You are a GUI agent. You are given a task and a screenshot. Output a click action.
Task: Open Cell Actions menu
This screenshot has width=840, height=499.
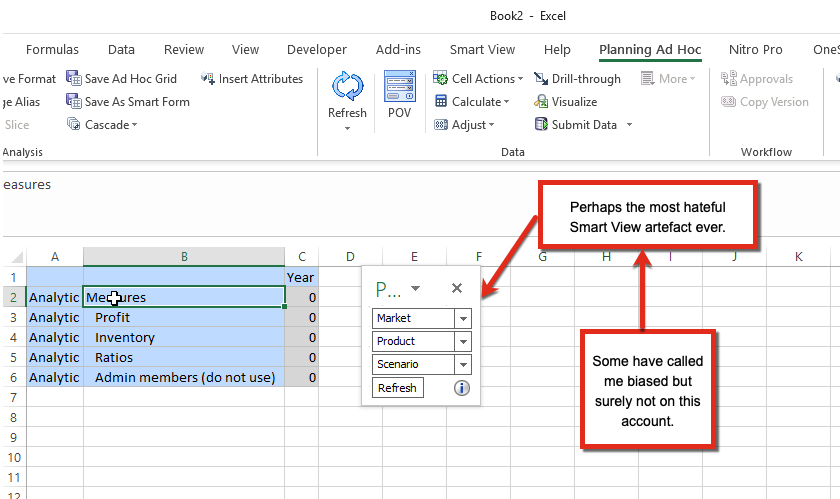478,79
